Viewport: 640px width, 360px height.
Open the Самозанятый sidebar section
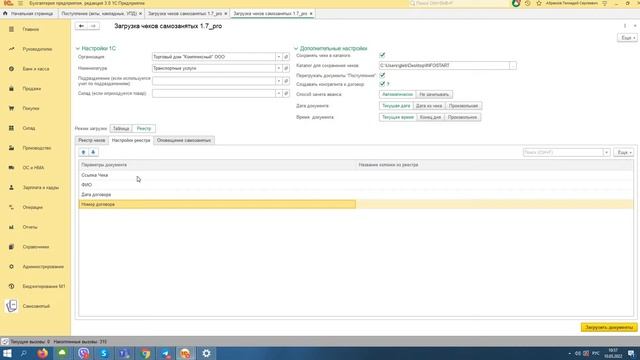pyautogui.click(x=36, y=306)
